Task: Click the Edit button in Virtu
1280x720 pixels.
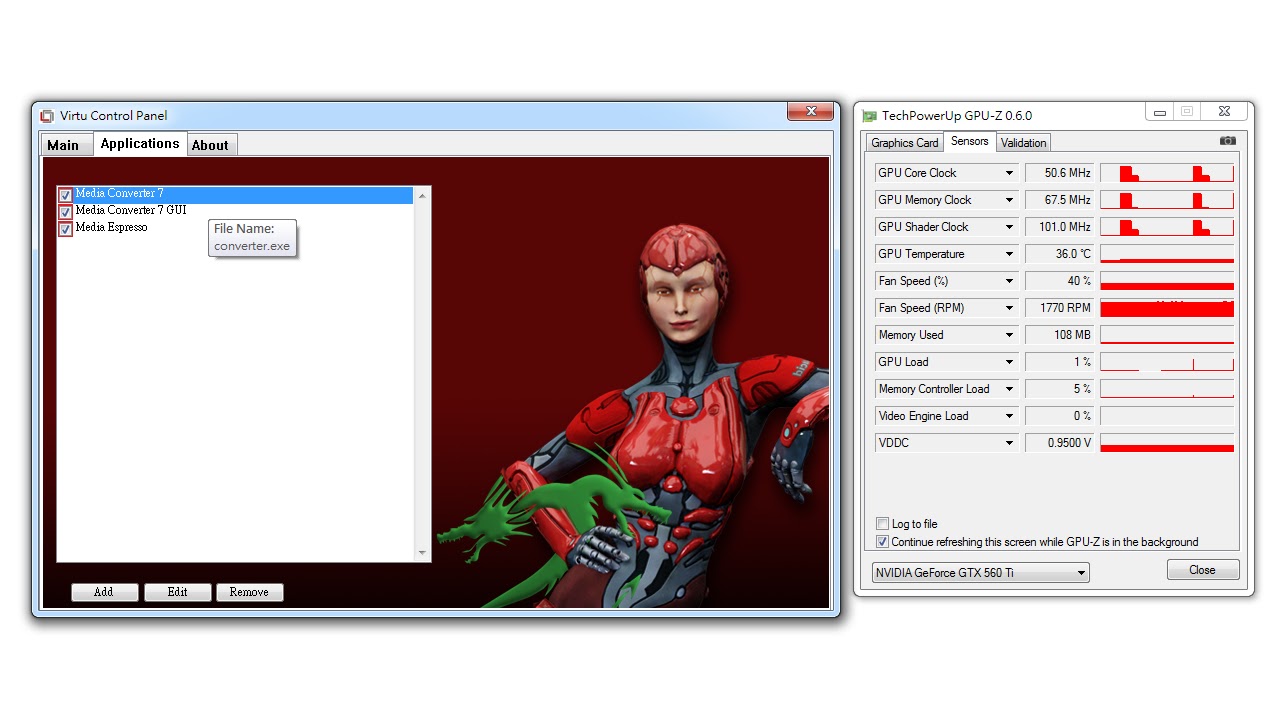Action: tap(178, 592)
